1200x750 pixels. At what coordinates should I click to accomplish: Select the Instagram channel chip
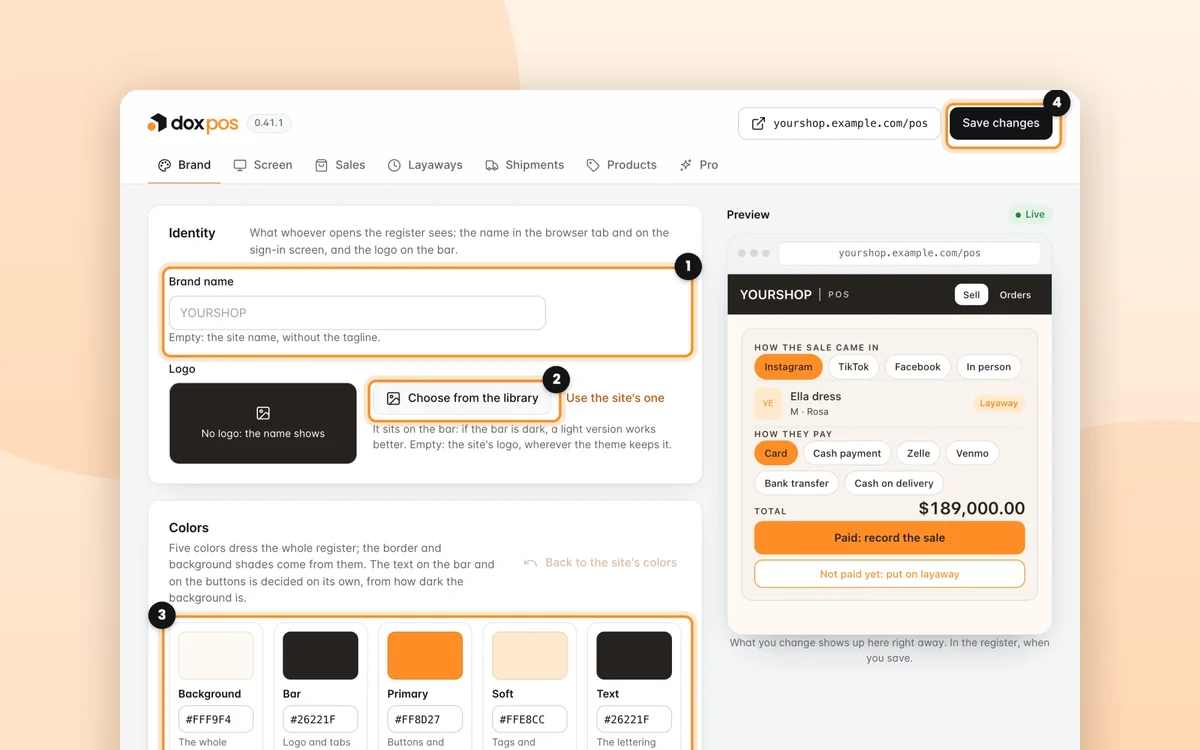[x=788, y=367]
